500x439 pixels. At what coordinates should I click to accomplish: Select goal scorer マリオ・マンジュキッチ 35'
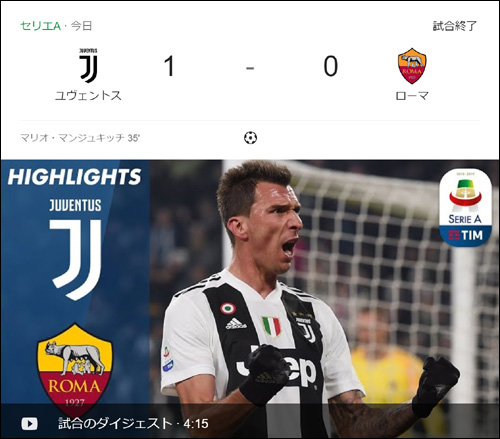coord(80,138)
